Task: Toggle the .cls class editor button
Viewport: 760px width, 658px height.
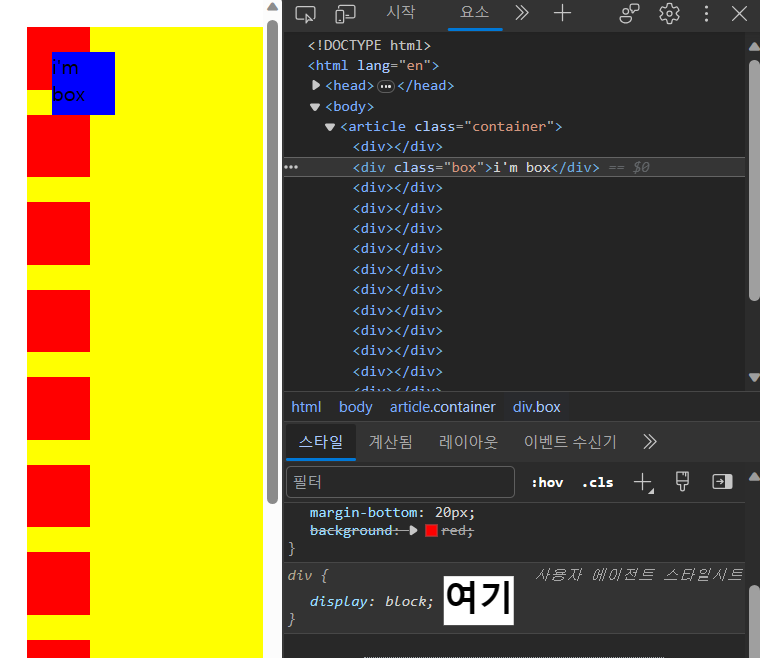Action: point(598,483)
